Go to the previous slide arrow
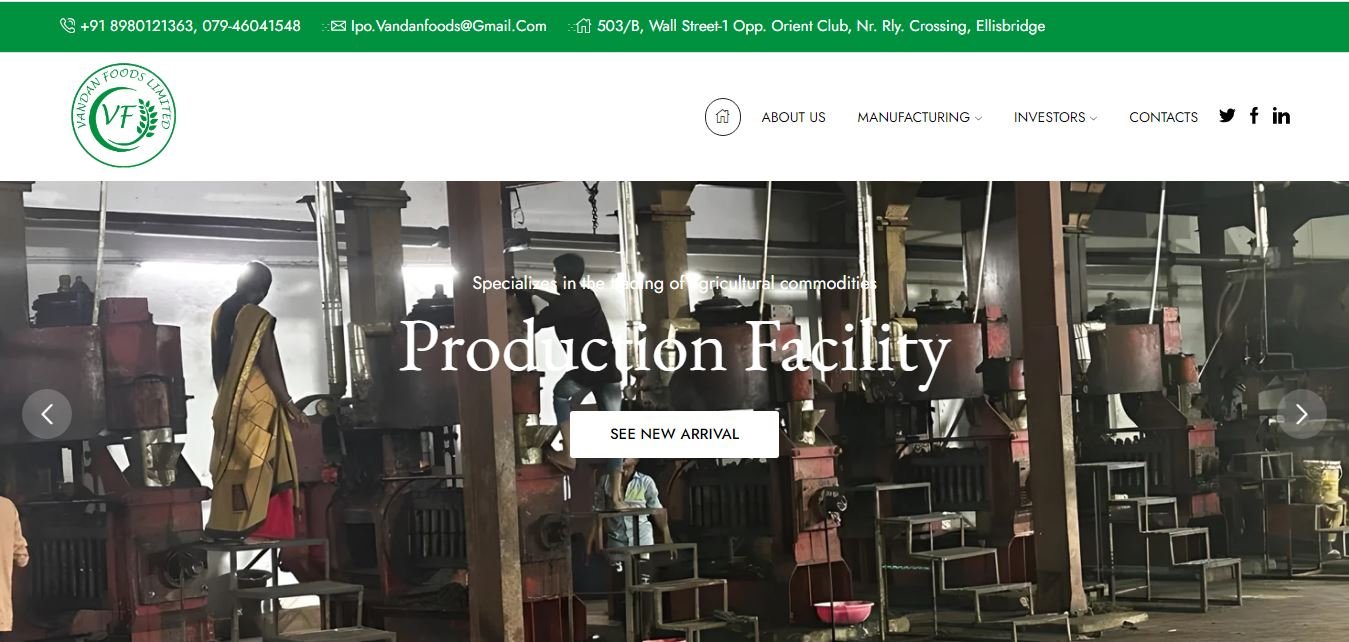 point(47,414)
